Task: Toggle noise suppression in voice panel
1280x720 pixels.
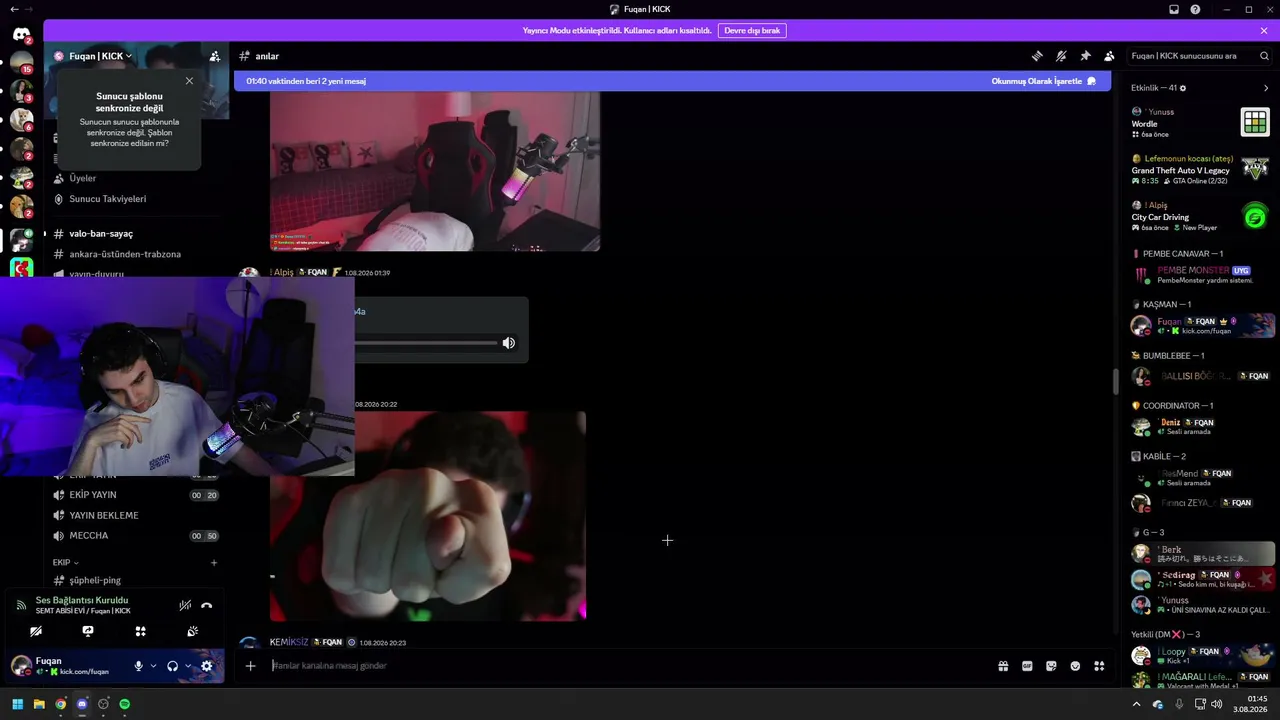Action: pos(185,605)
